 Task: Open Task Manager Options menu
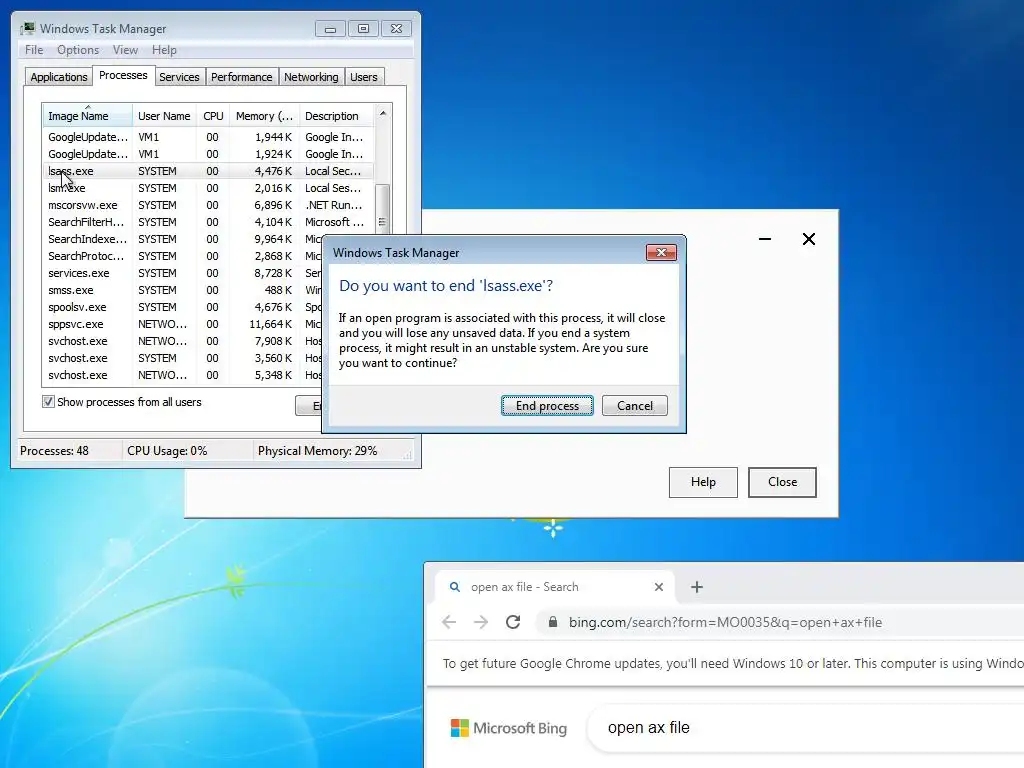click(78, 50)
